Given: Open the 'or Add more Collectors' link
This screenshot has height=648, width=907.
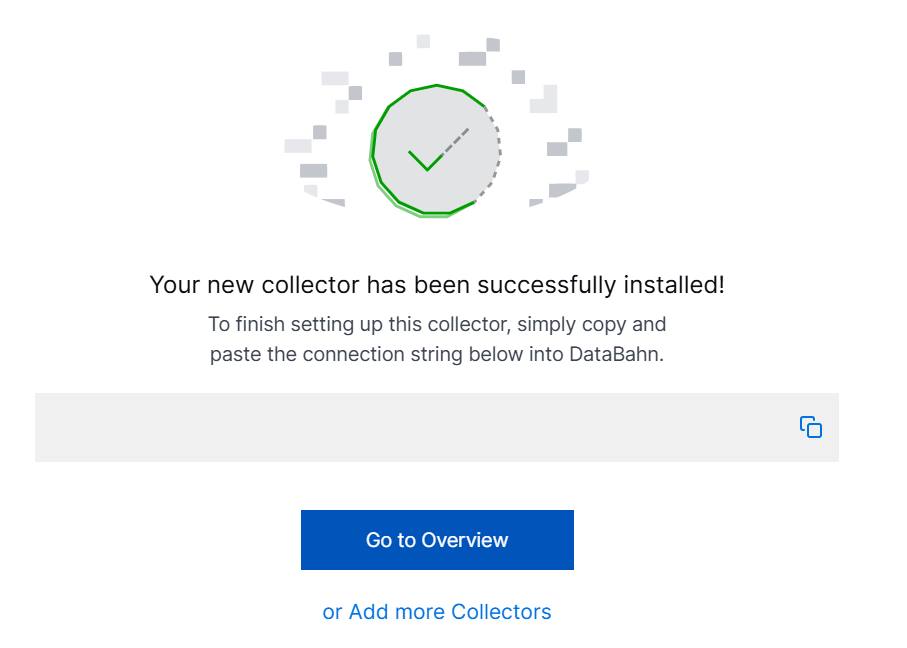Looking at the screenshot, I should [x=437, y=612].
